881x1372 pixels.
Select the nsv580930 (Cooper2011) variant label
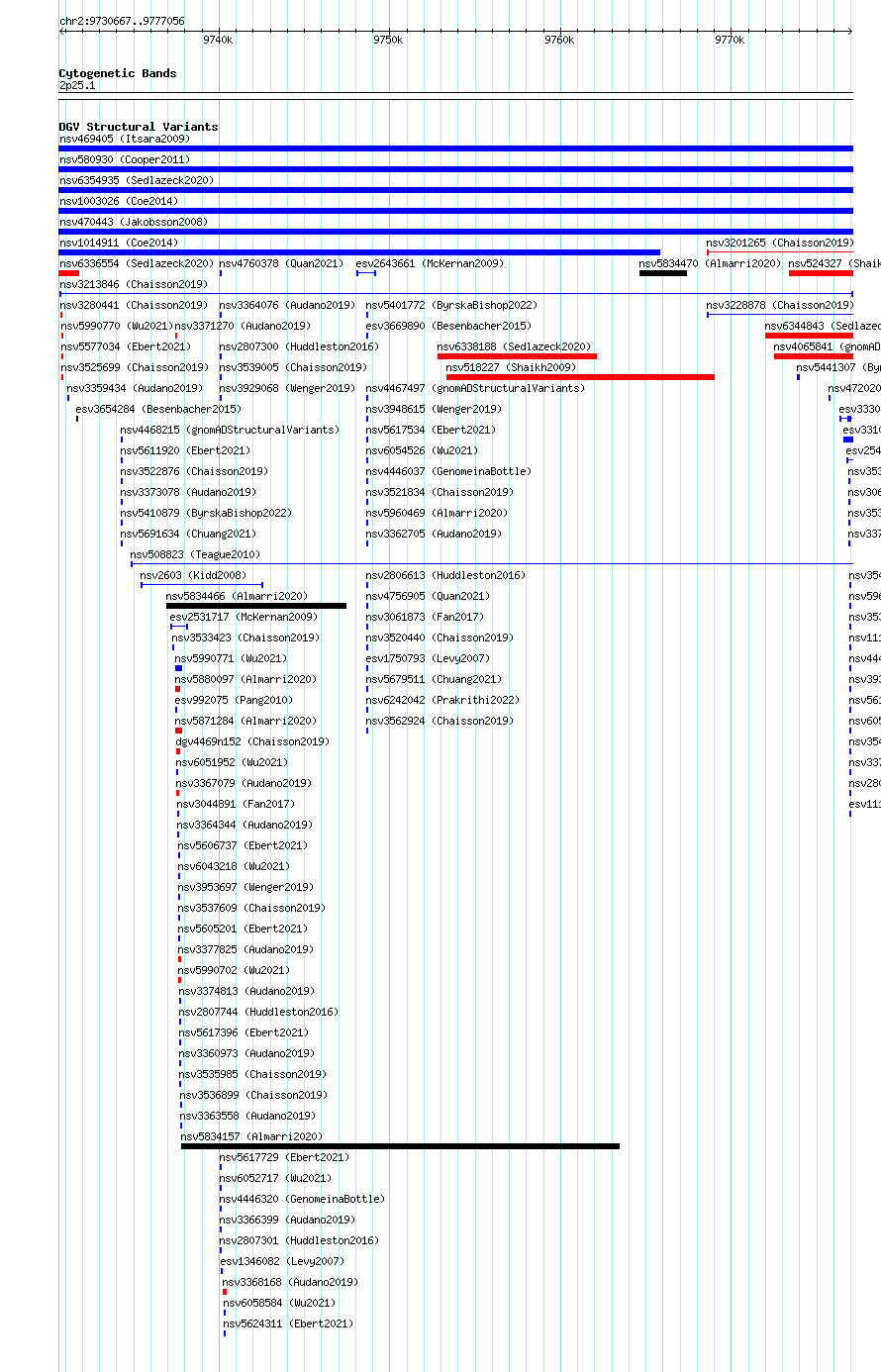click(x=125, y=159)
